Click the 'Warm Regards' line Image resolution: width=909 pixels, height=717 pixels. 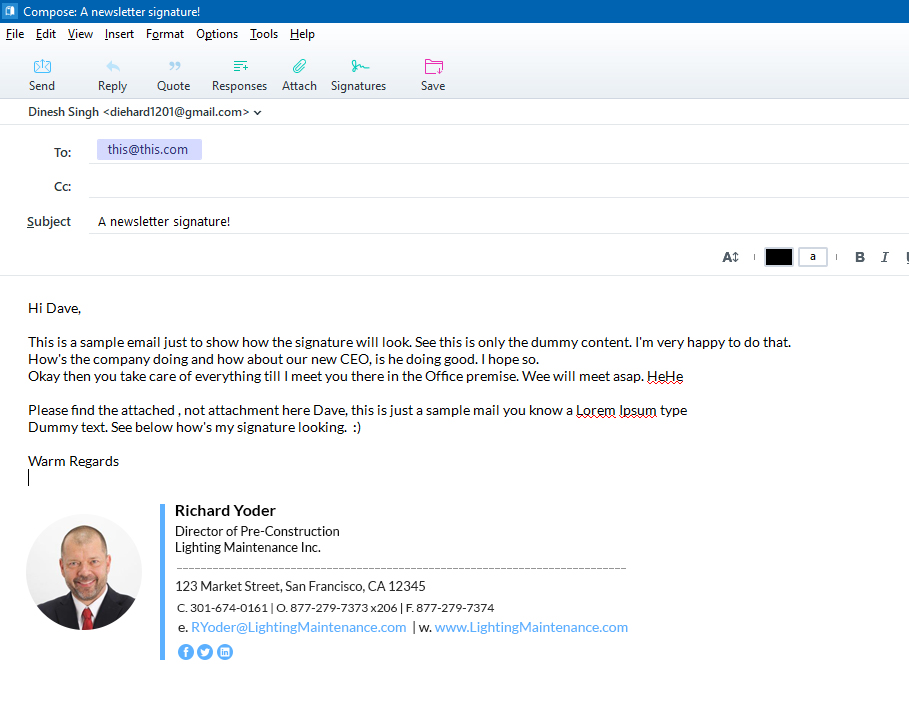[x=74, y=461]
